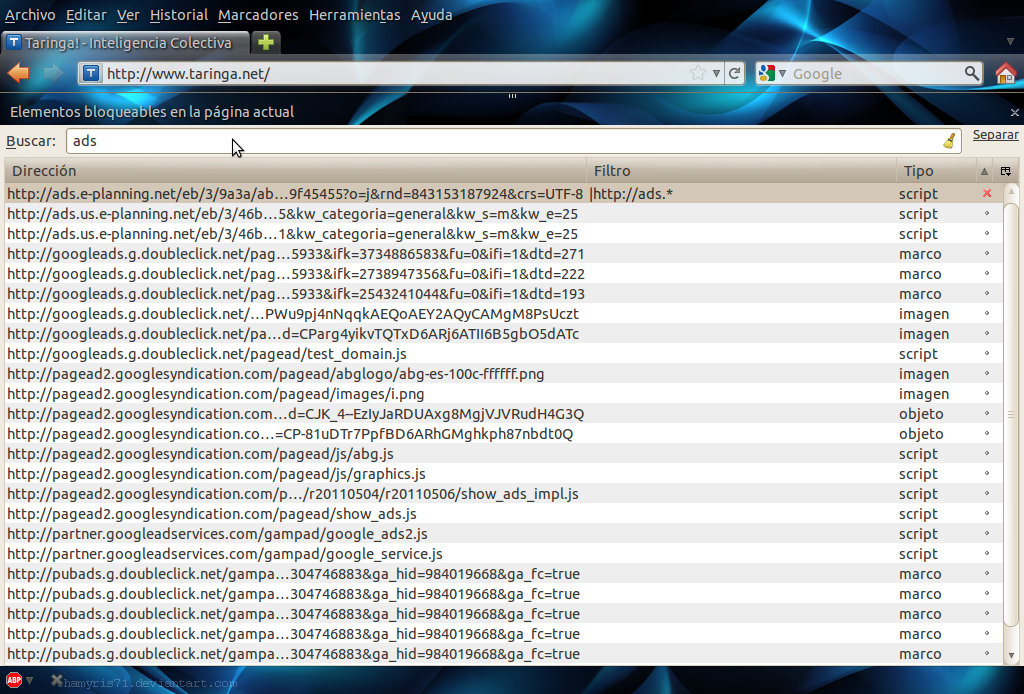
Task: Click the Taringa site identity icon in address bar
Action: 91,73
